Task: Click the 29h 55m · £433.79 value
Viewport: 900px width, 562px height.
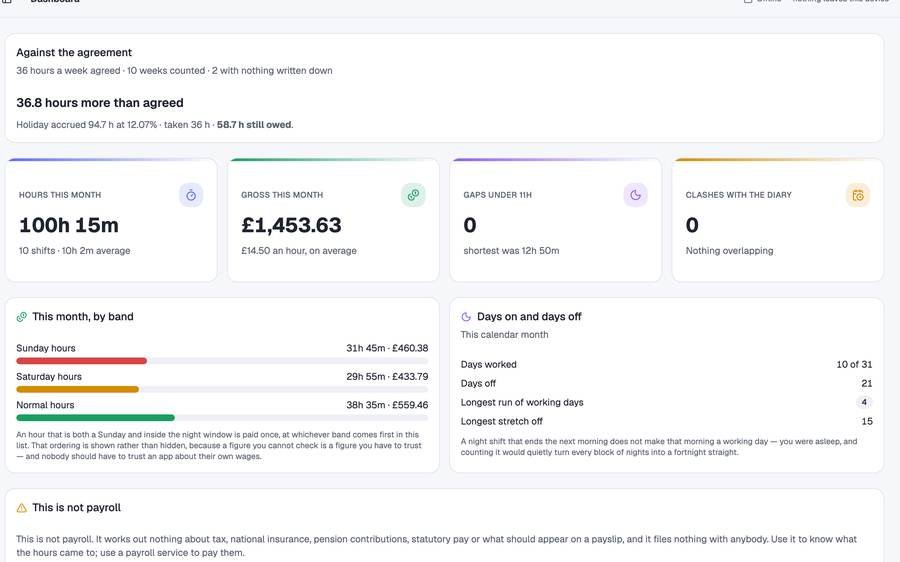Action: pos(387,377)
